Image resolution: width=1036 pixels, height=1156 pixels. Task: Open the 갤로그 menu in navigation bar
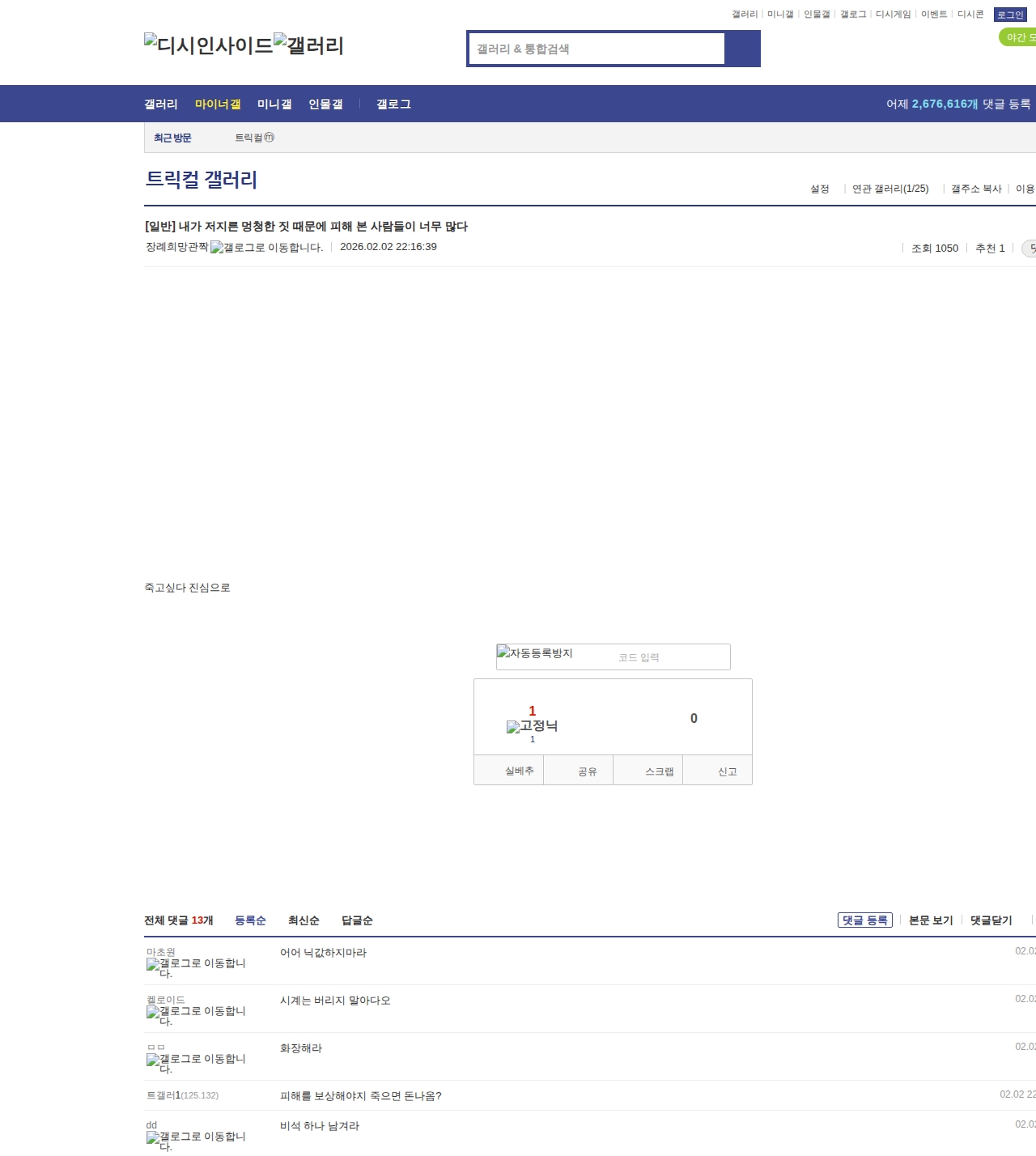(393, 104)
